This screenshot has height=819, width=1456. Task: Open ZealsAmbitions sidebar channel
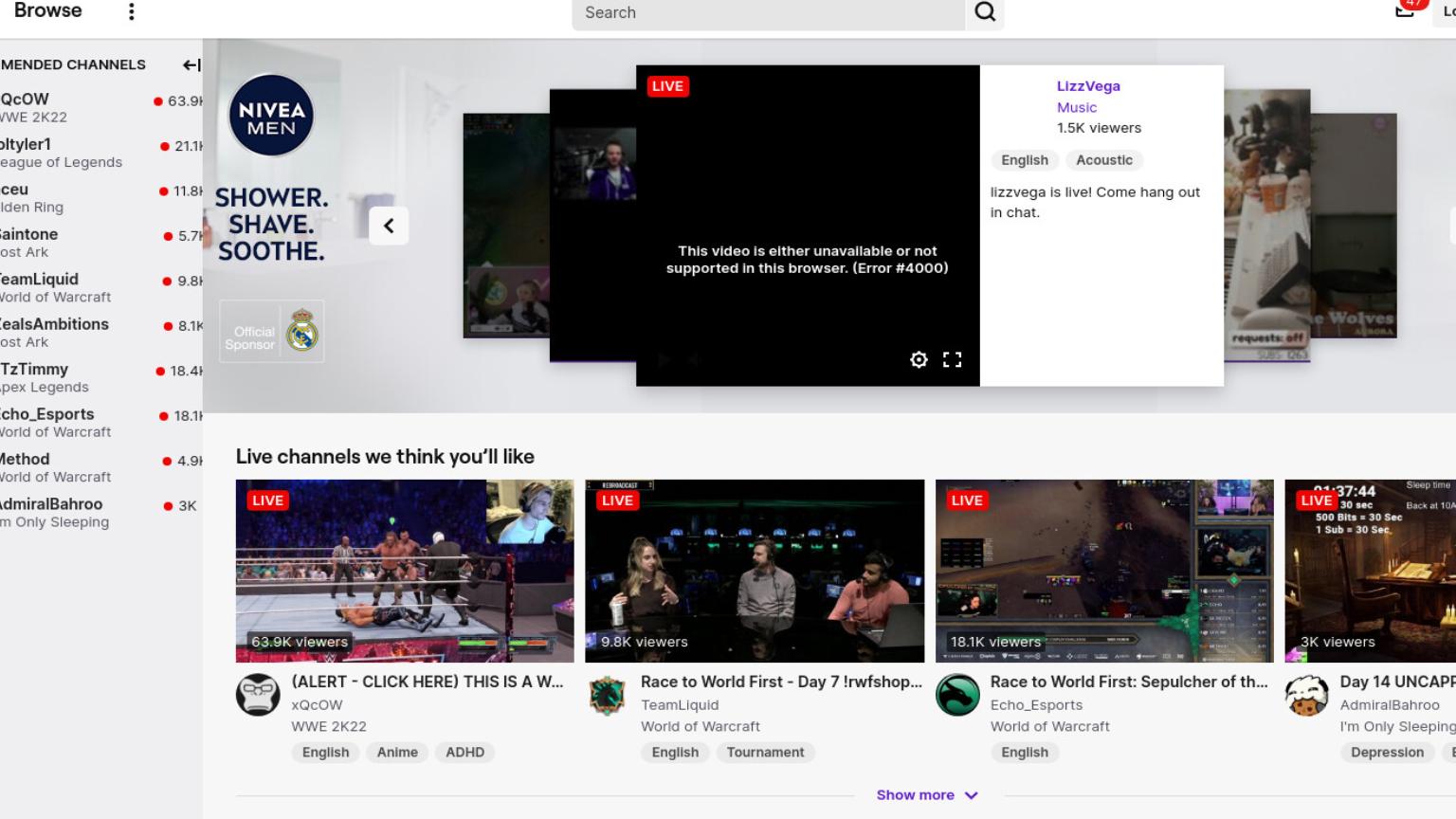101,333
